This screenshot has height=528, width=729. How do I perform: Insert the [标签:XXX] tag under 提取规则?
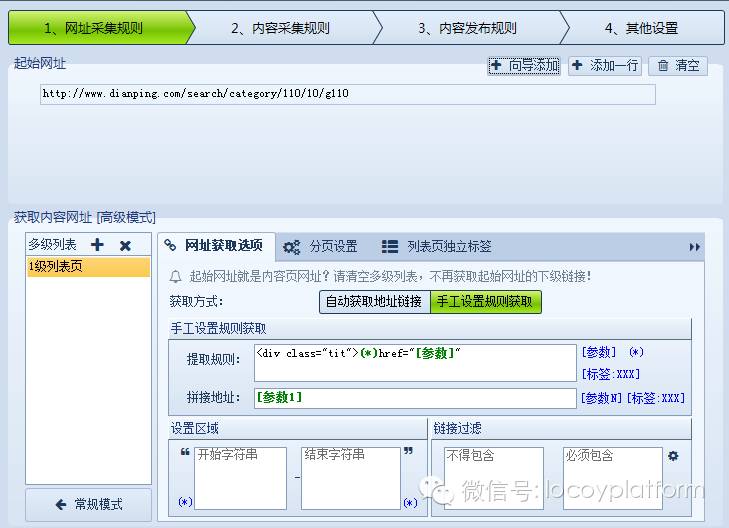(x=611, y=374)
